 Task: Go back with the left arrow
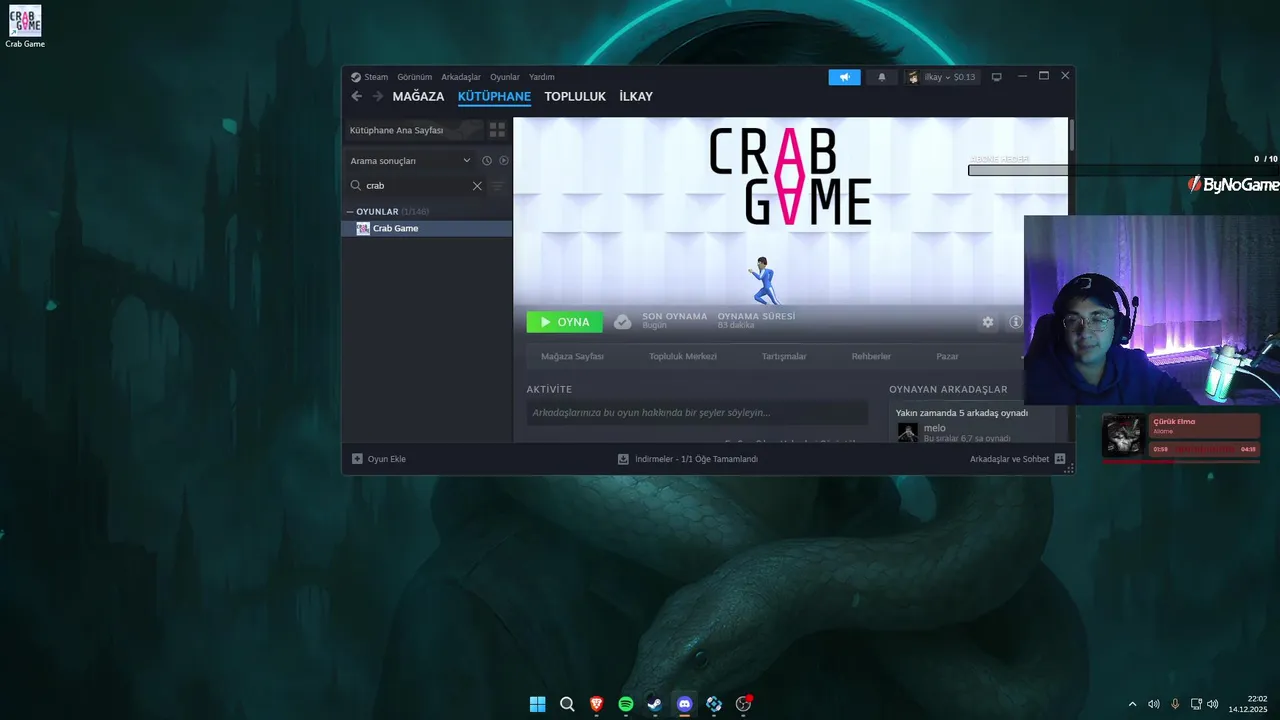357,96
